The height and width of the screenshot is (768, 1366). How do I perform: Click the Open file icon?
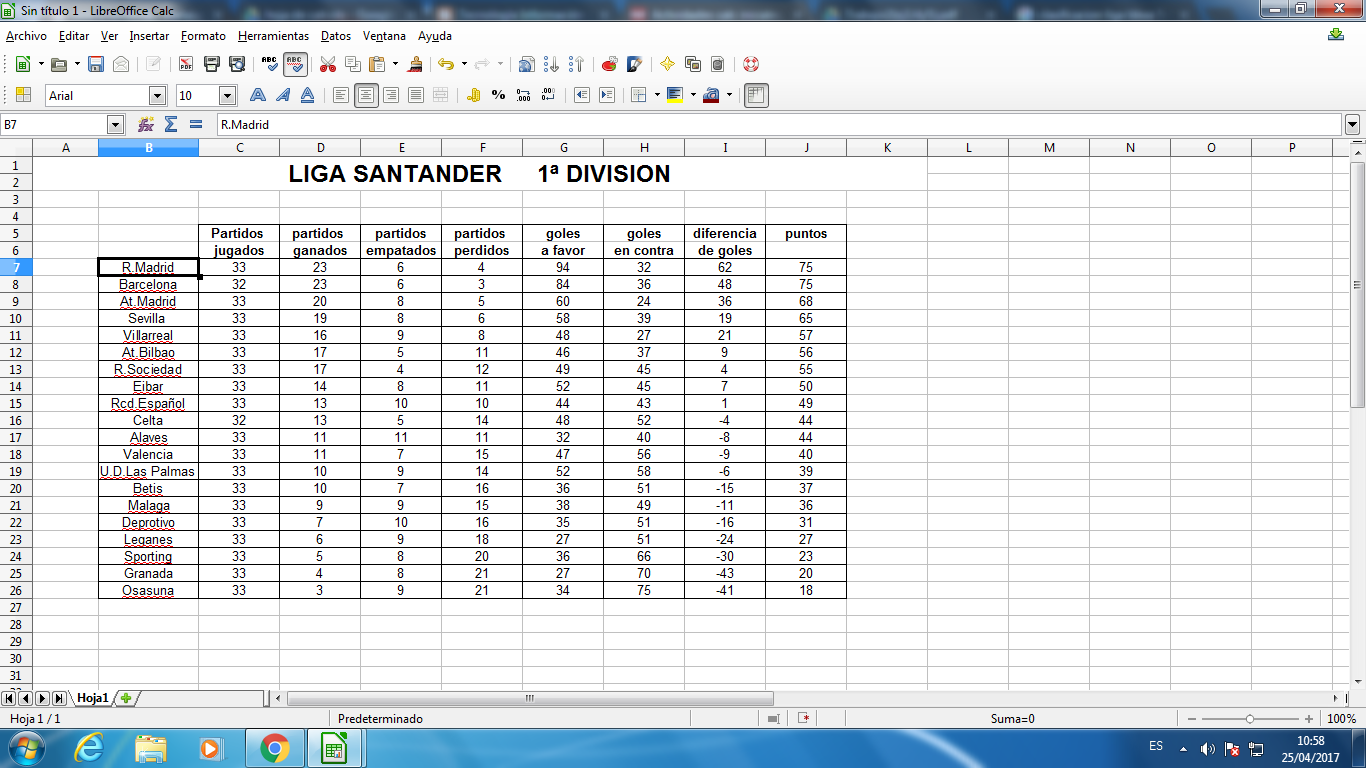59,64
